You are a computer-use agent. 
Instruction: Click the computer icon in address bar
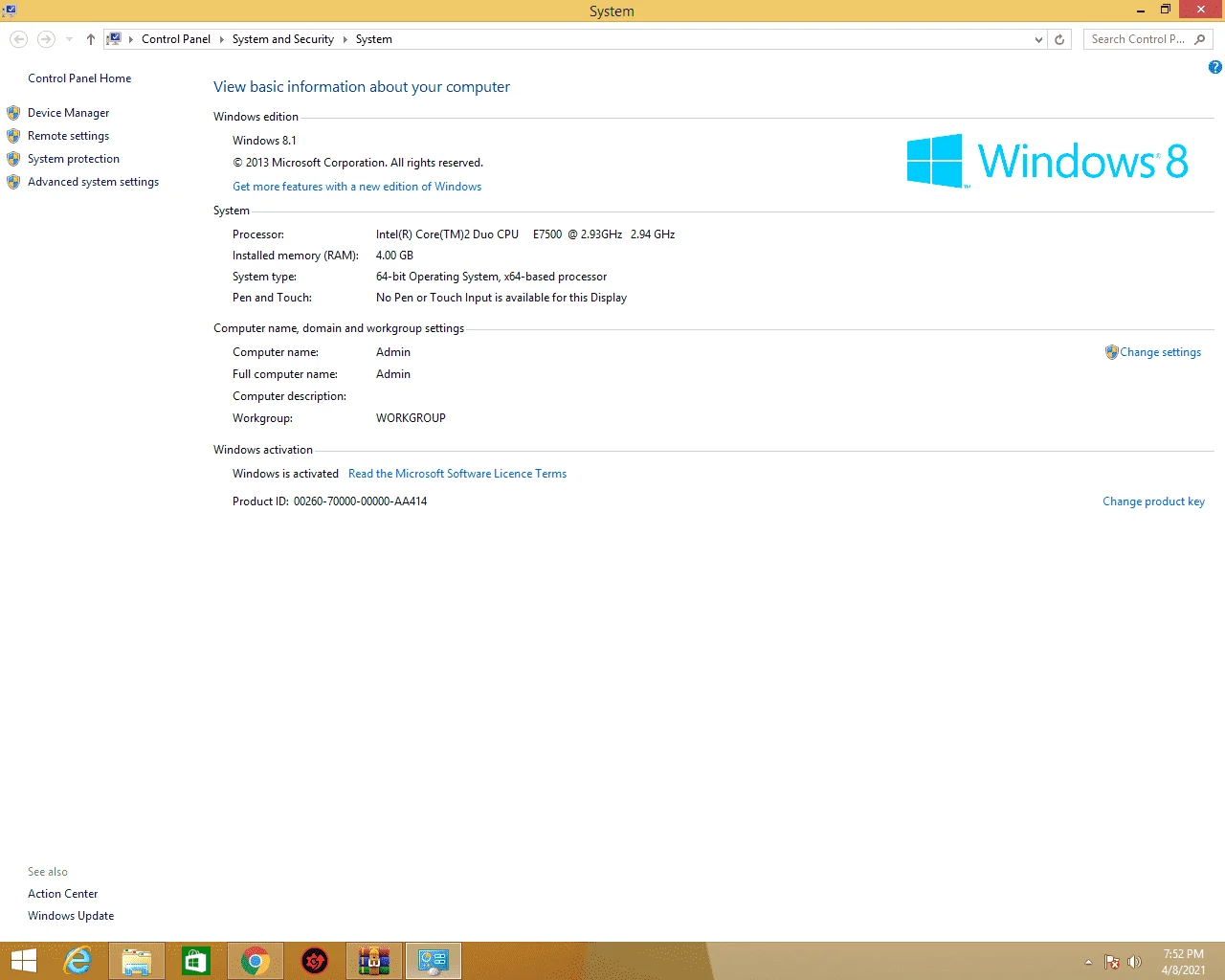tap(114, 39)
